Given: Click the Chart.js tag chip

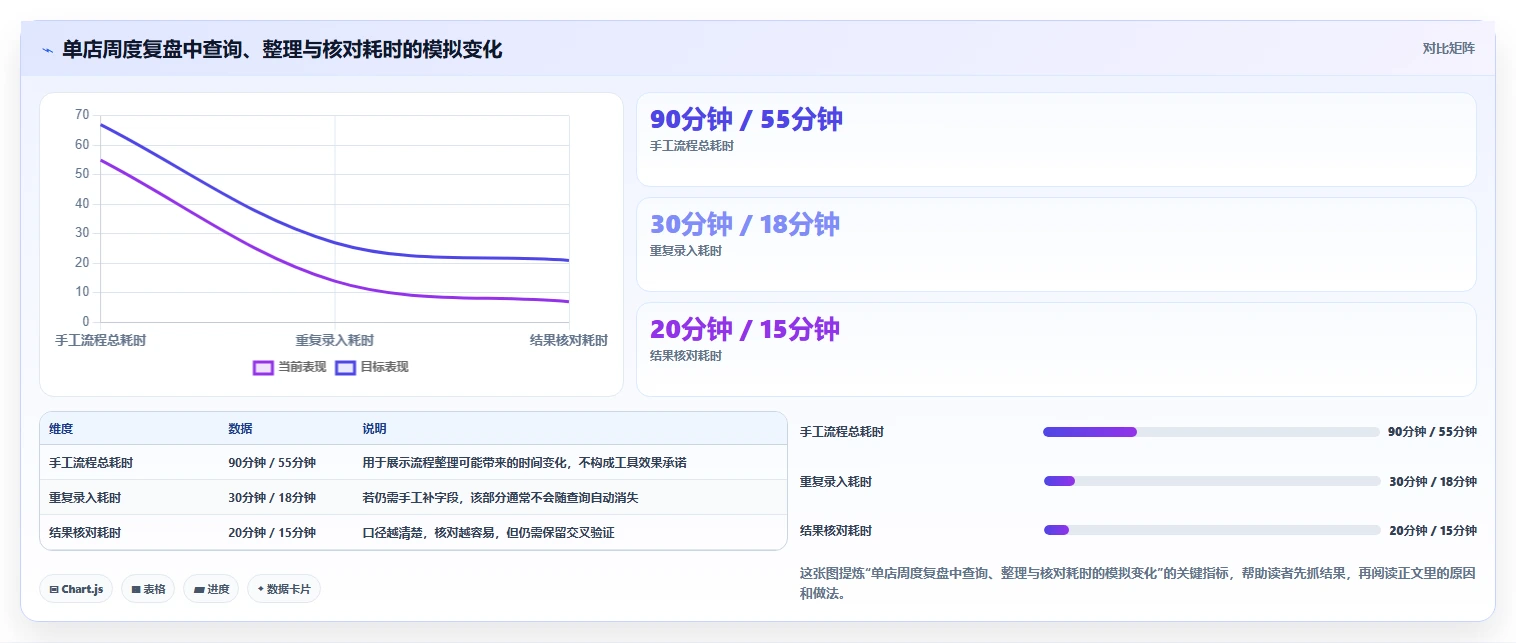Looking at the screenshot, I should click(76, 589).
